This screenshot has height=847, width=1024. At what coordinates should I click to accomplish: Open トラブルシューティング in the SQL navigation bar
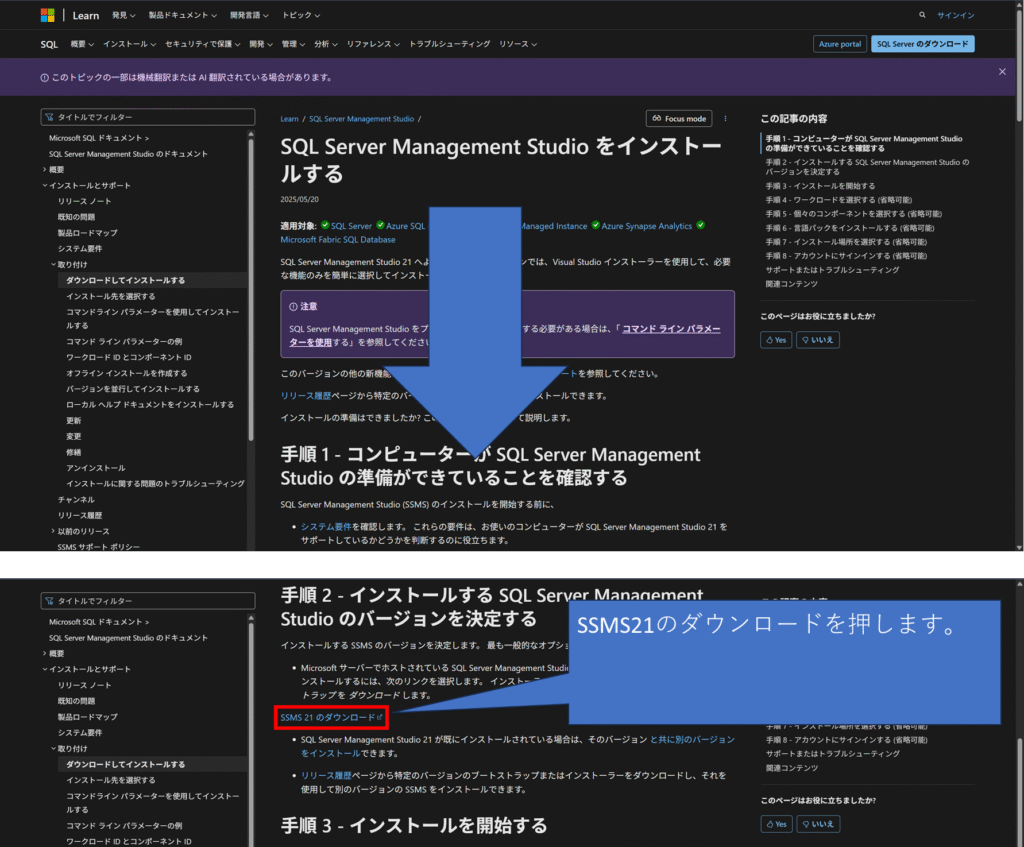coord(449,44)
